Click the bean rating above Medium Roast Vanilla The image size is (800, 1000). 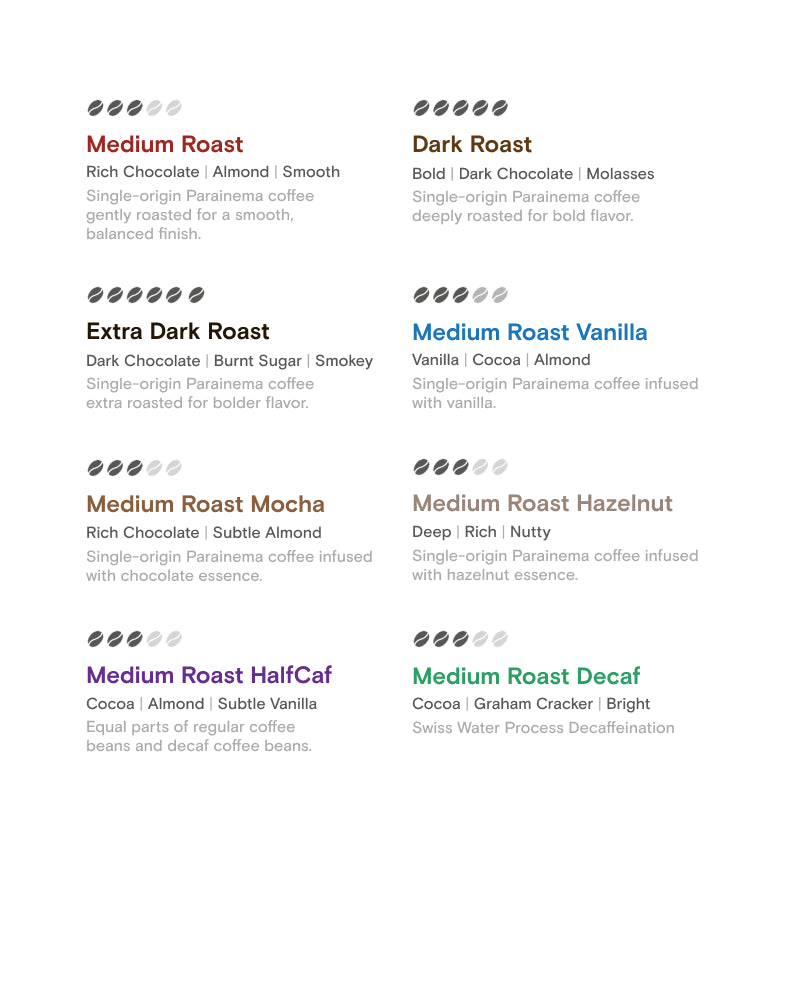coord(460,295)
